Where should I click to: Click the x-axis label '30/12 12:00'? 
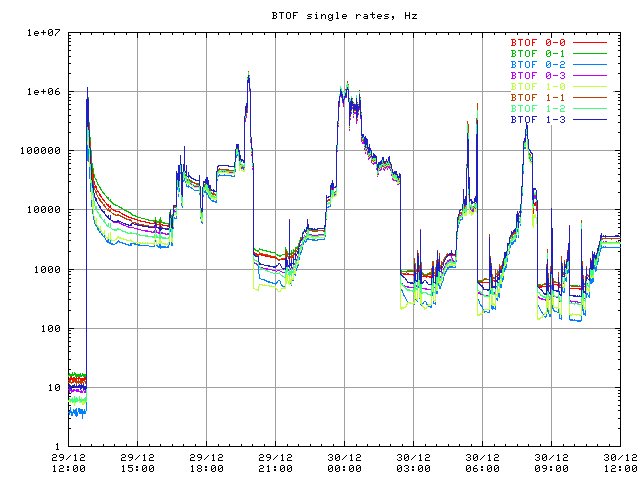tap(620, 463)
